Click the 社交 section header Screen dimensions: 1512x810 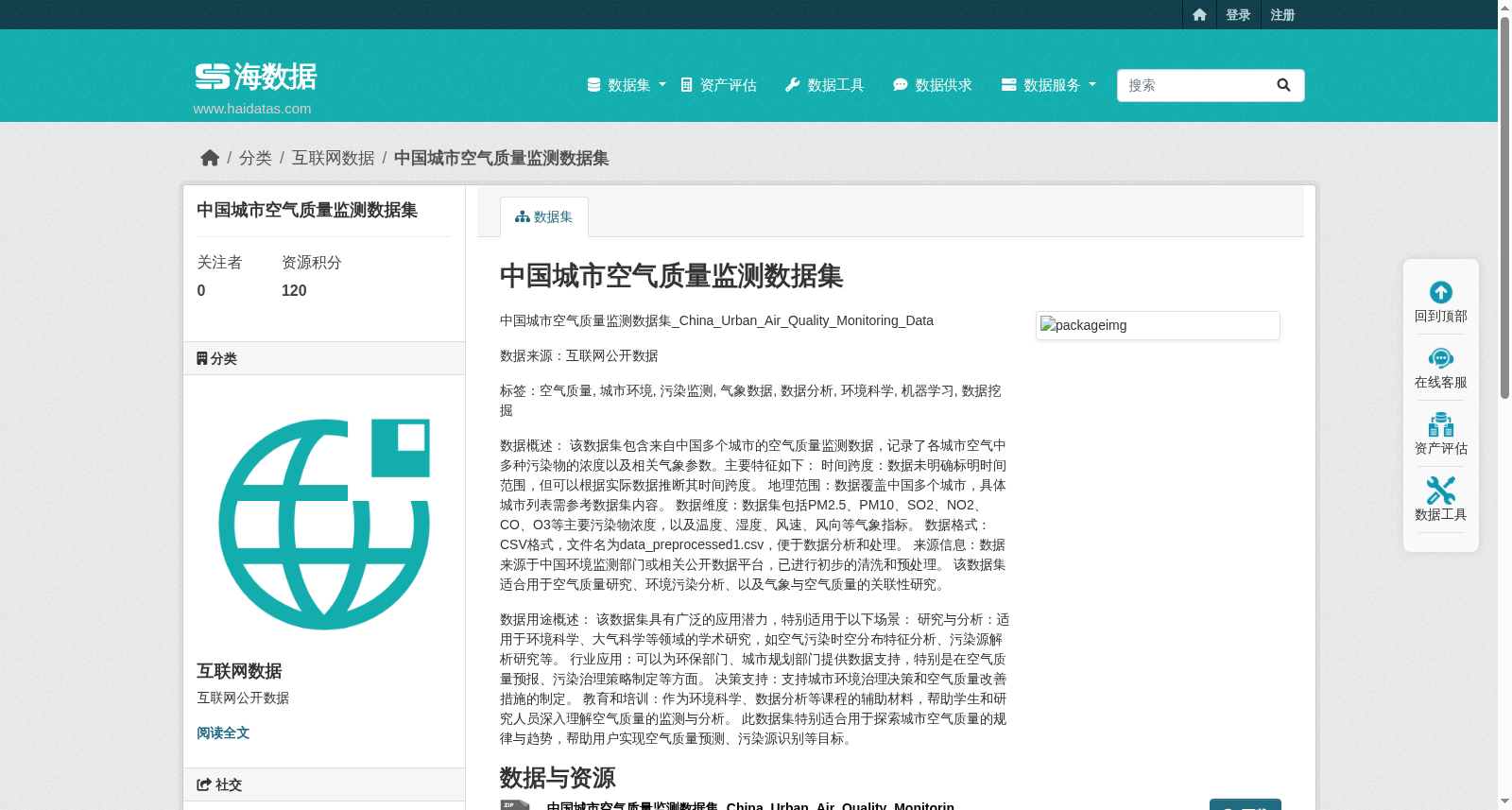click(x=324, y=784)
